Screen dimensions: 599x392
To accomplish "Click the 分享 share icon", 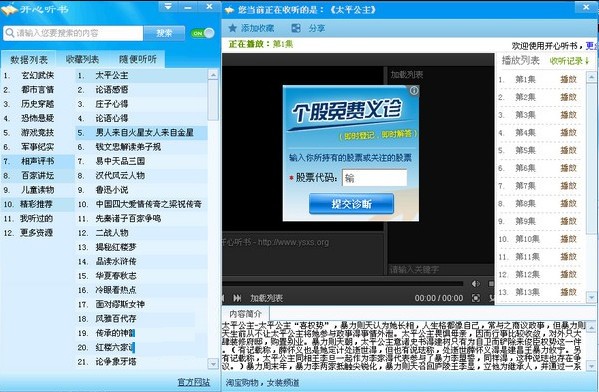I will tap(296, 28).
